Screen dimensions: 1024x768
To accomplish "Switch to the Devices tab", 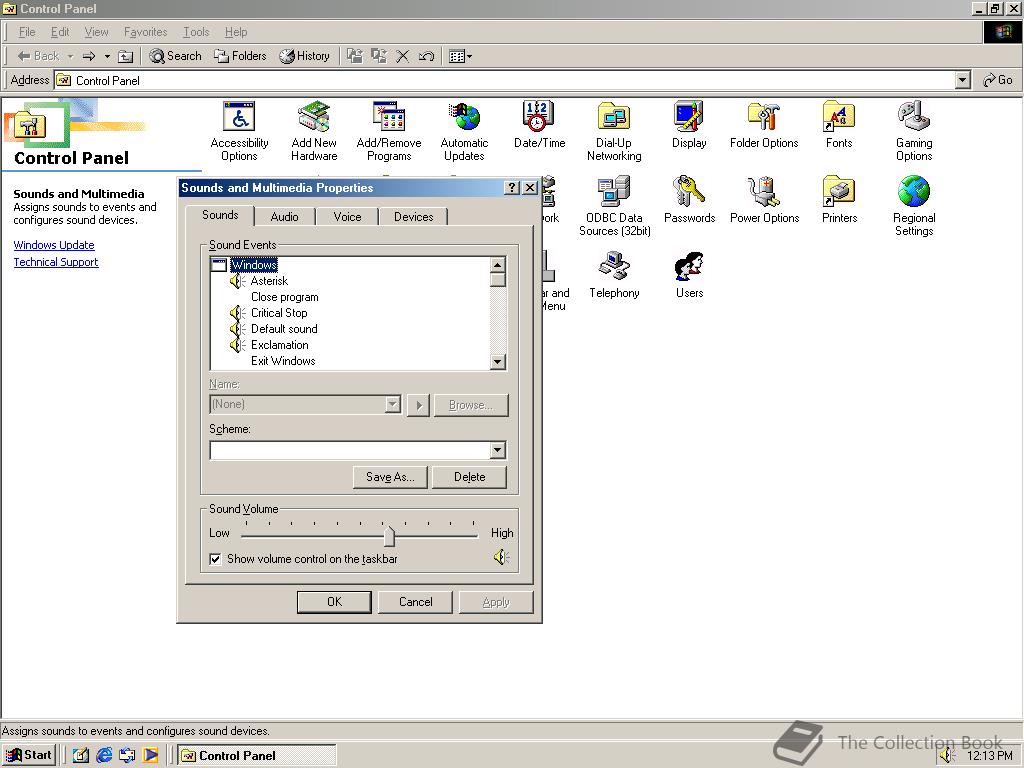I will (x=413, y=217).
